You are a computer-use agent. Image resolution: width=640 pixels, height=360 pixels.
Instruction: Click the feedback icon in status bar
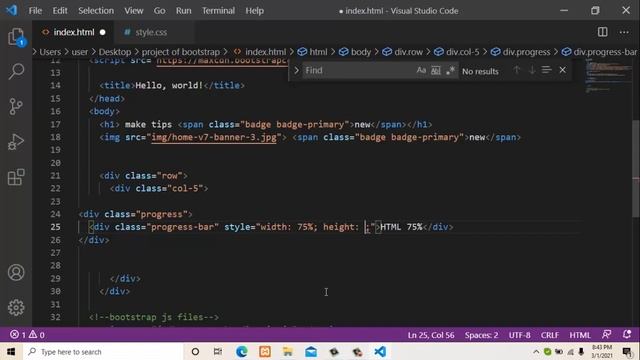[607, 335]
